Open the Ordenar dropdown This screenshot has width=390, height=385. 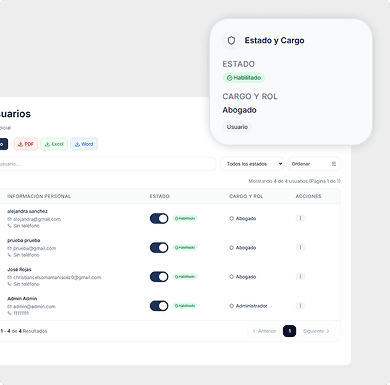click(314, 164)
